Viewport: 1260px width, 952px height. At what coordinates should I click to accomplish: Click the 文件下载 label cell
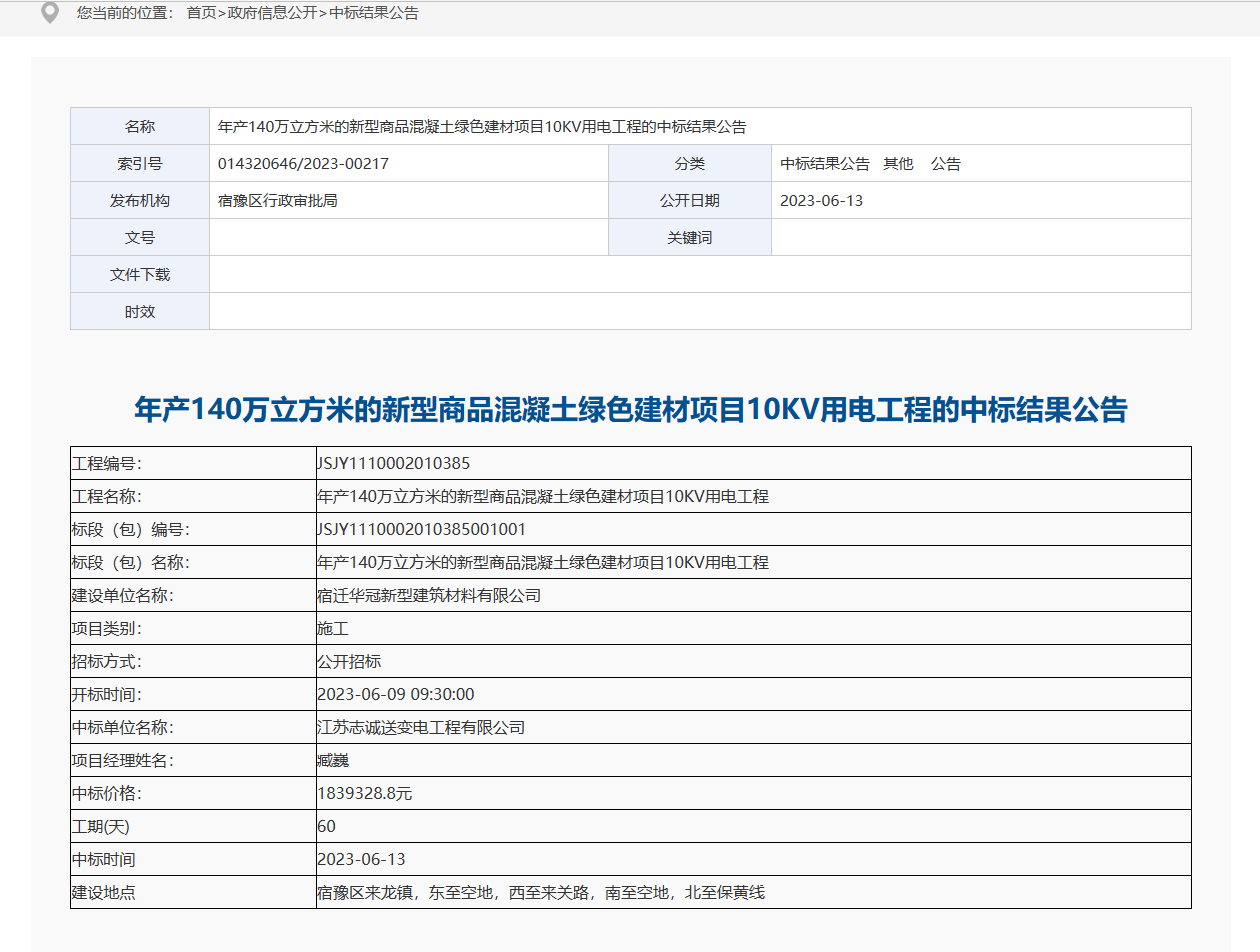click(x=140, y=275)
